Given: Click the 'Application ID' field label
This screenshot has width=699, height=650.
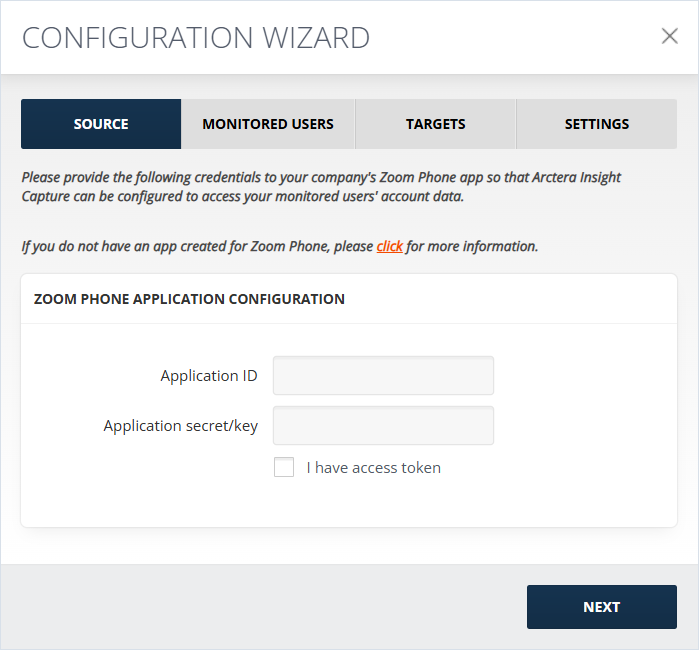Looking at the screenshot, I should (x=209, y=376).
